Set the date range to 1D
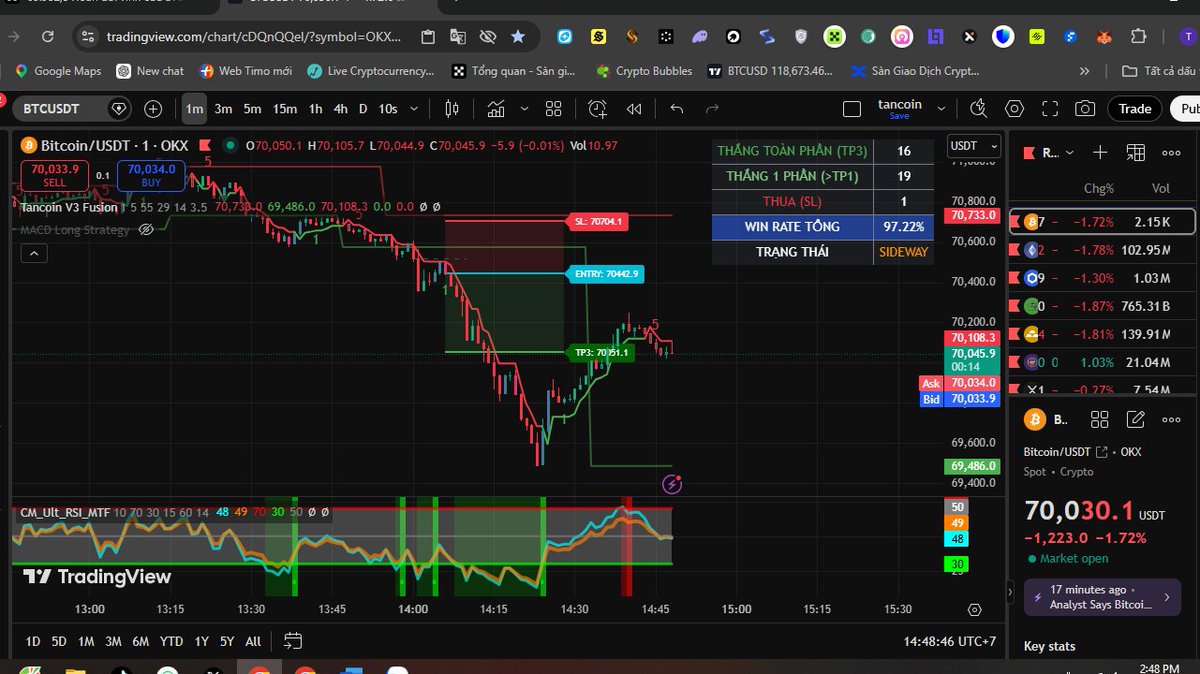The height and width of the screenshot is (674, 1200). tap(33, 641)
